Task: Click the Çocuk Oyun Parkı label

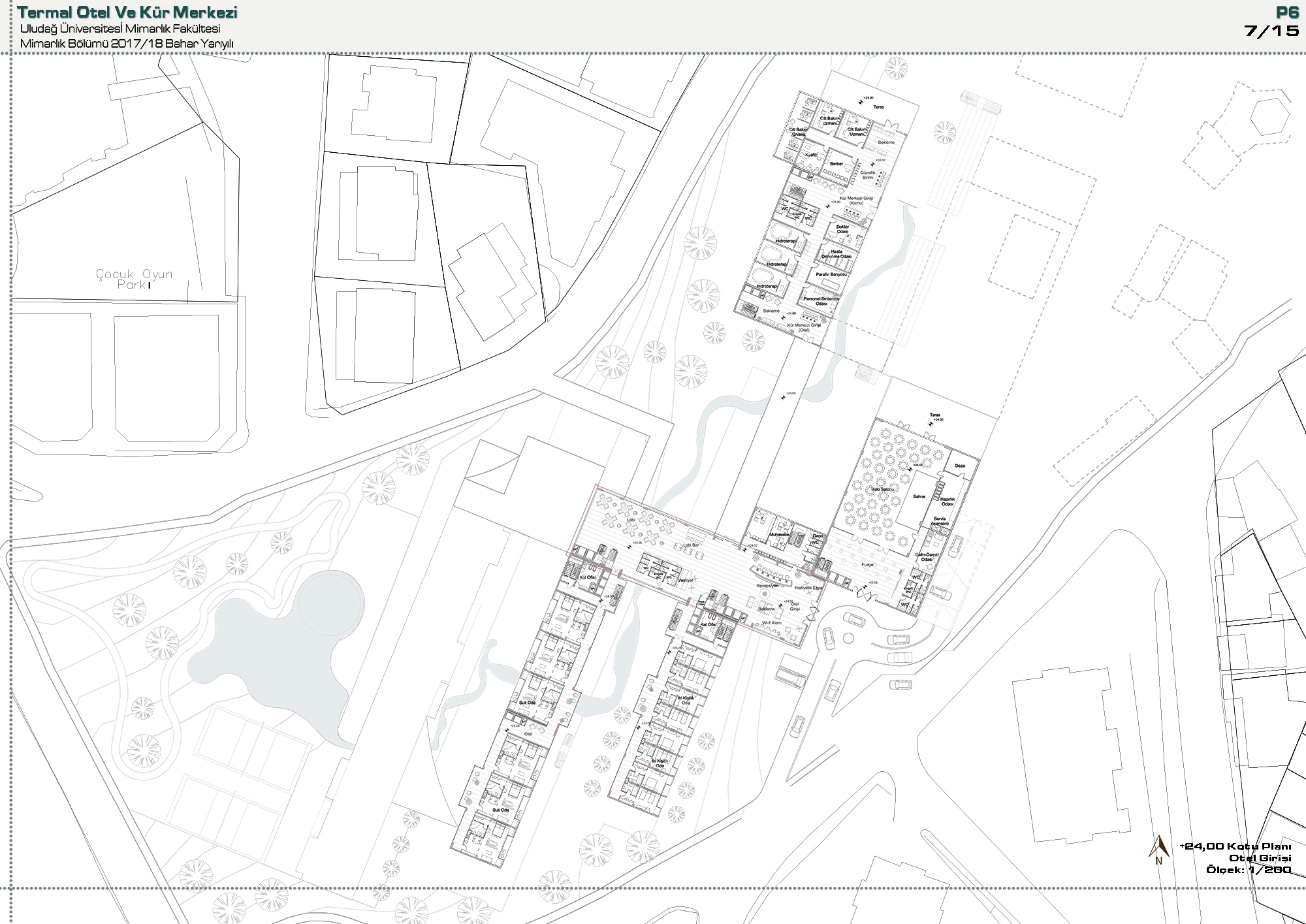Action: [134, 279]
